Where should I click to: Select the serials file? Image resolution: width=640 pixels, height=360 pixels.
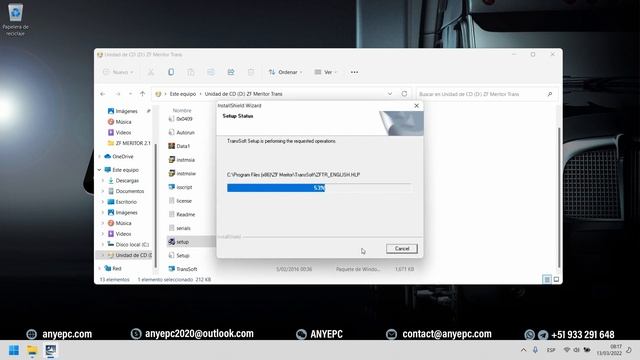(183, 228)
